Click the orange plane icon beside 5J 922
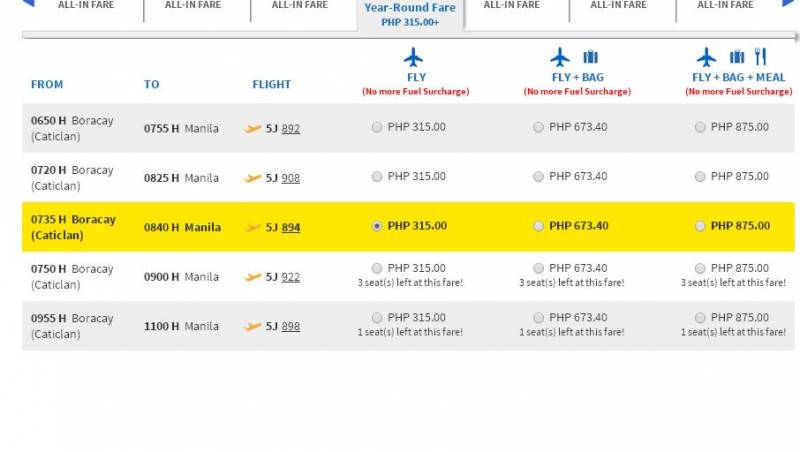Screen dimensions: 800x452 (253, 277)
